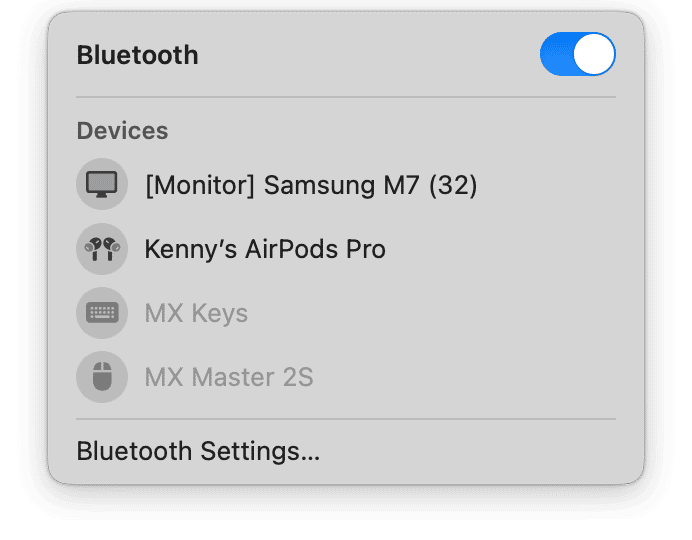Click the blue track of the Bluetooth switch

coord(556,54)
